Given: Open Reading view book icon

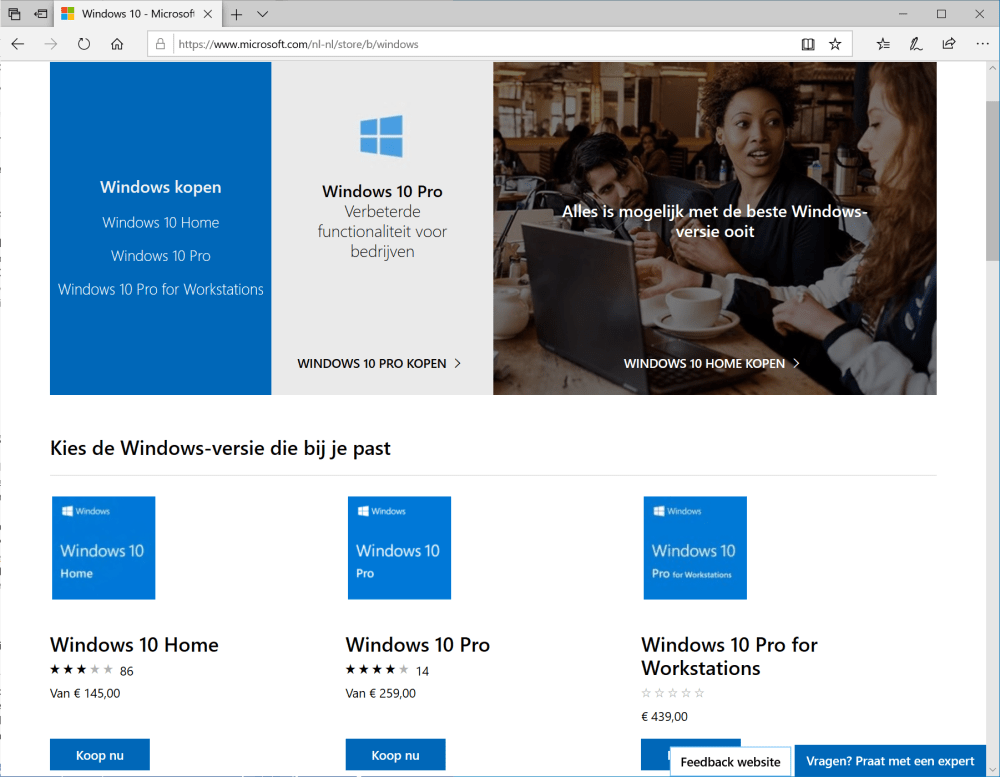Looking at the screenshot, I should tap(808, 44).
